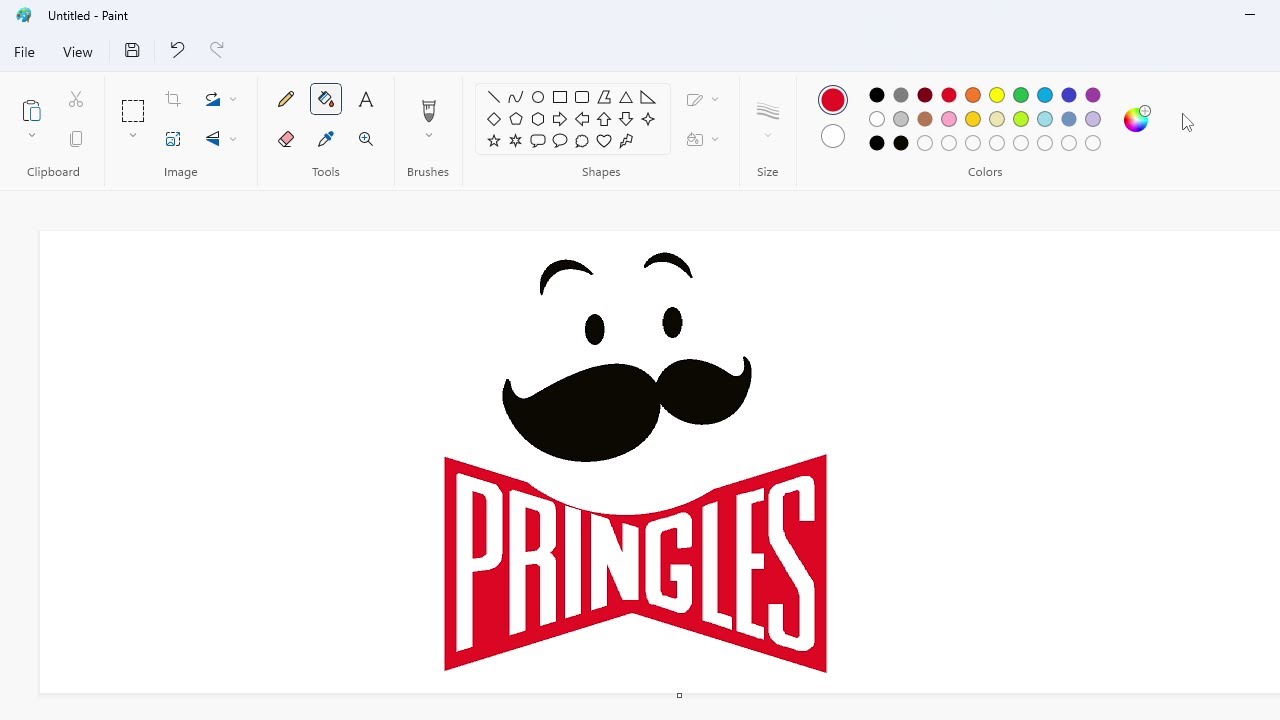Select the Fill bucket tool
This screenshot has height=720, width=1280.
coord(326,99)
